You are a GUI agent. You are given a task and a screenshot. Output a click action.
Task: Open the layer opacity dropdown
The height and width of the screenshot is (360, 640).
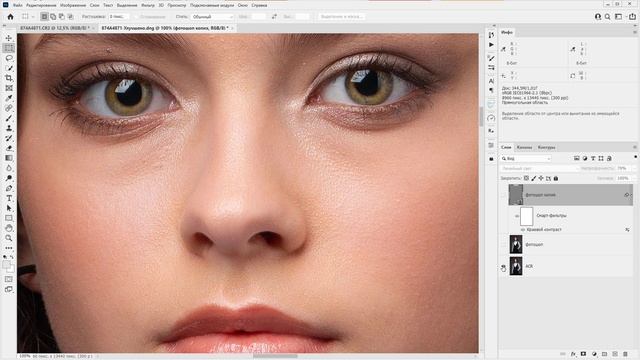click(633, 168)
